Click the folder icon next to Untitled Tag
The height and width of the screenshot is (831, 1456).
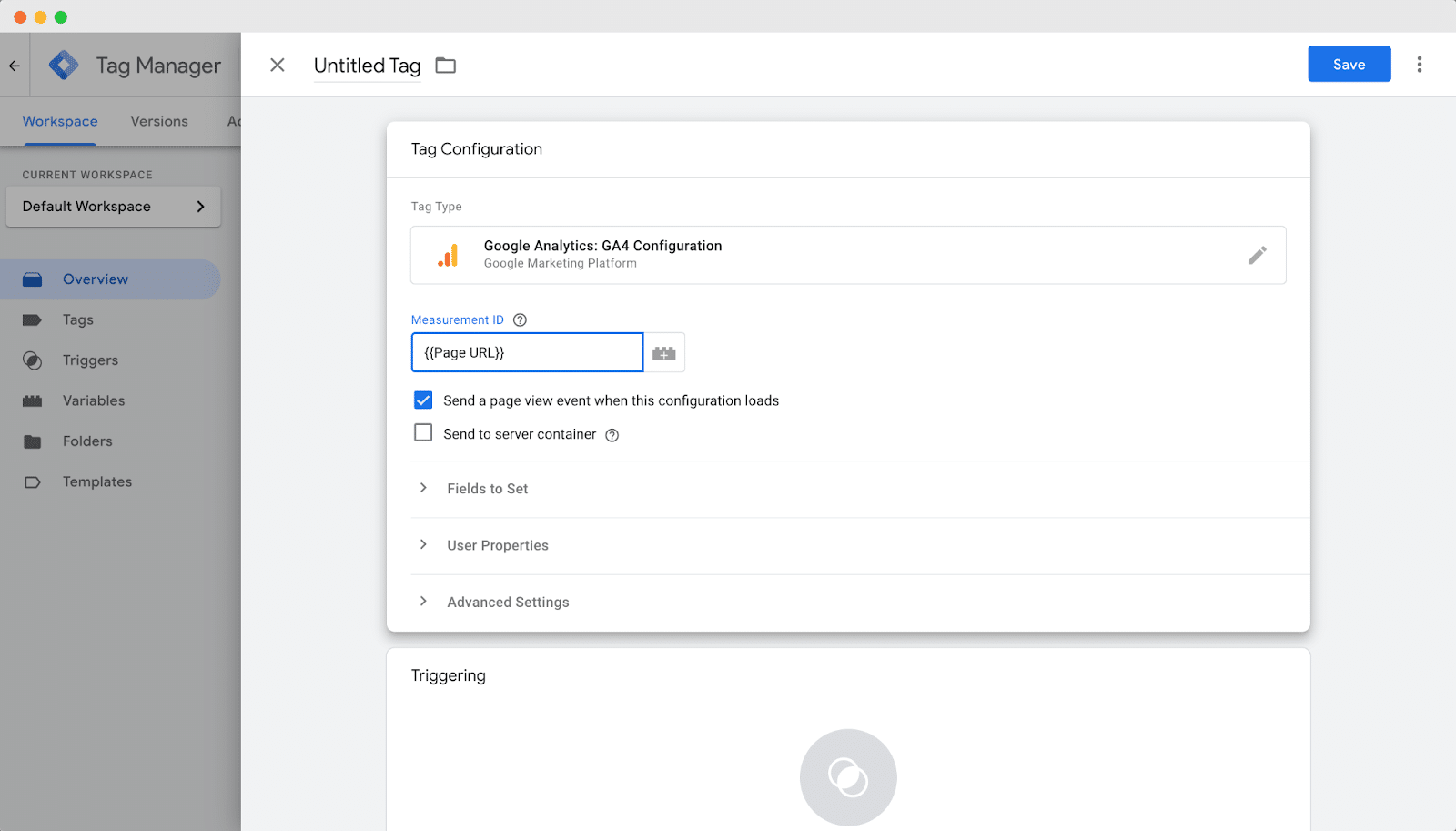(x=445, y=66)
